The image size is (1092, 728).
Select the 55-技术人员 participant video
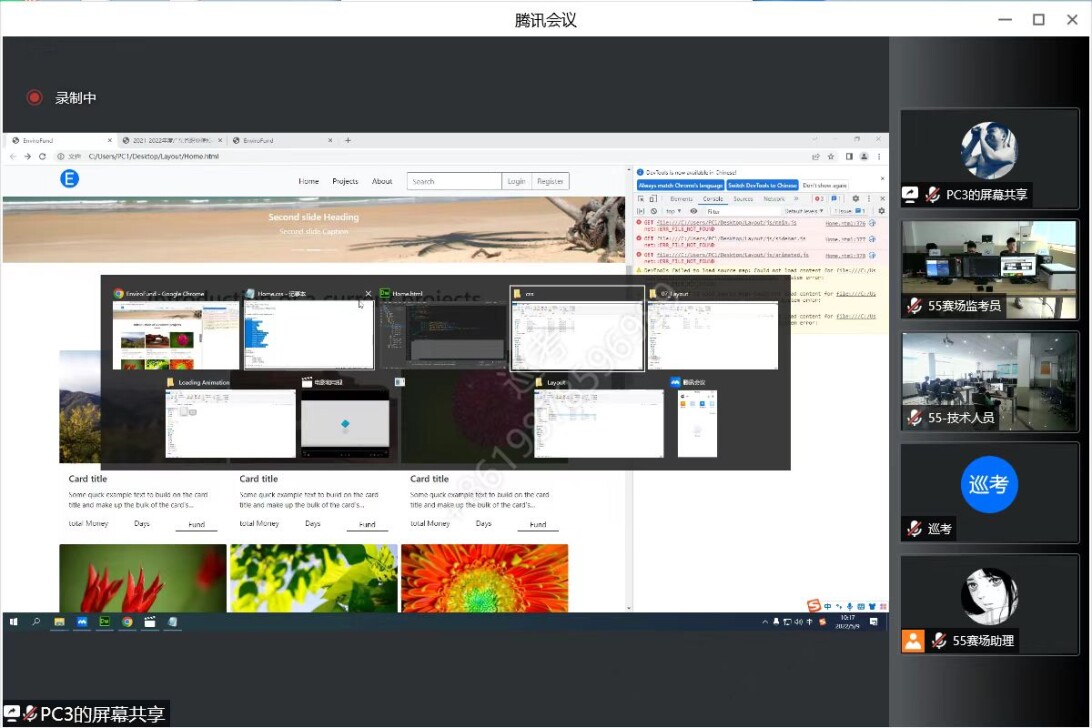click(x=989, y=381)
